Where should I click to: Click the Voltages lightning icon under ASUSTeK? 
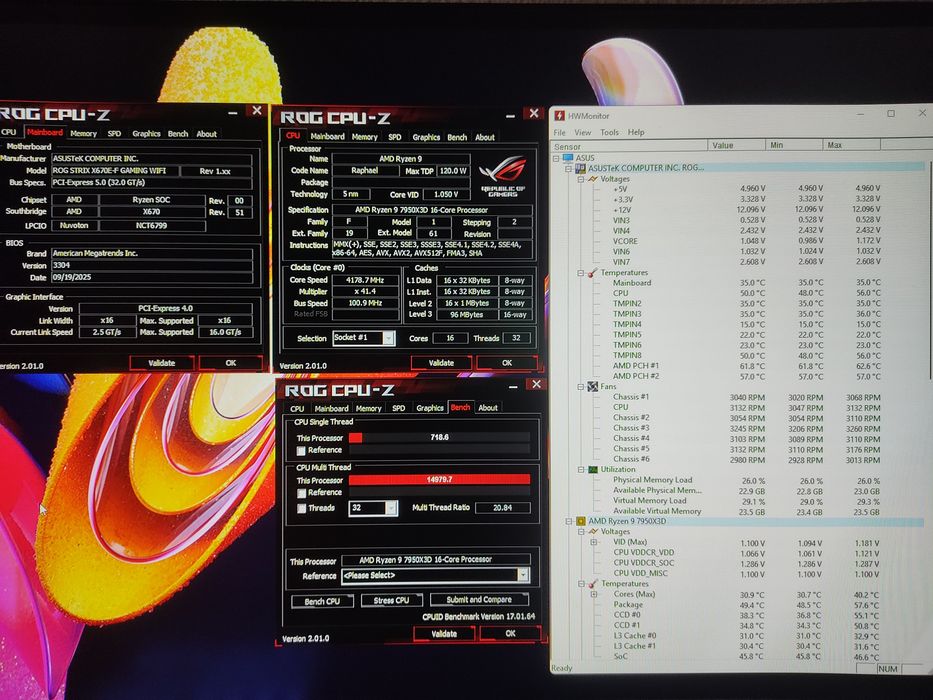tap(593, 179)
